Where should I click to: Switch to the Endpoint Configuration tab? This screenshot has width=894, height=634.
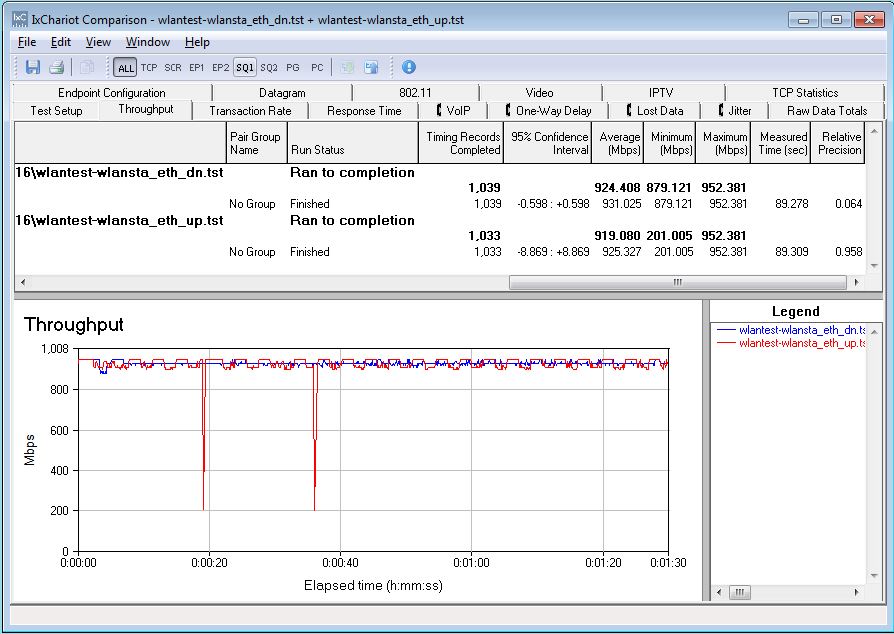tap(112, 93)
